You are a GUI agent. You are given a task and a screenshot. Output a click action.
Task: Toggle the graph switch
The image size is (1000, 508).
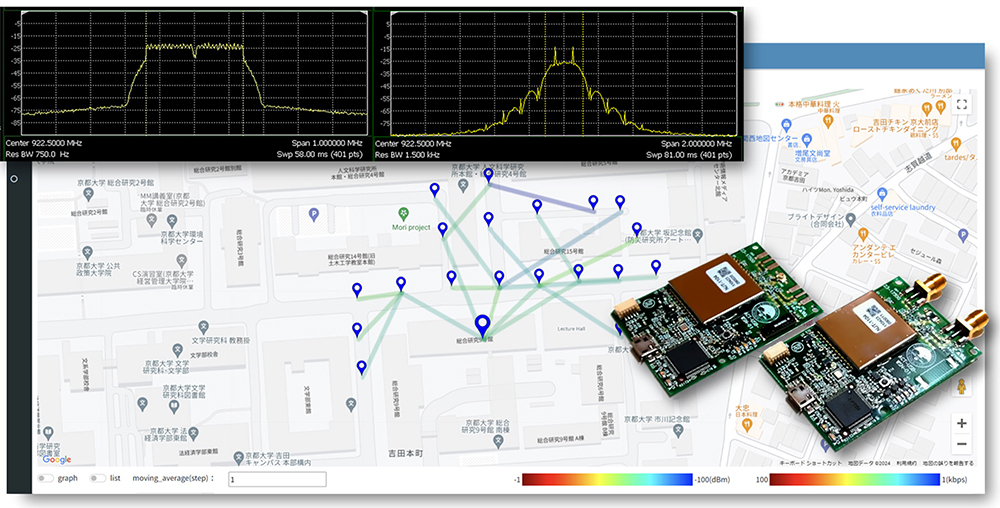point(46,478)
